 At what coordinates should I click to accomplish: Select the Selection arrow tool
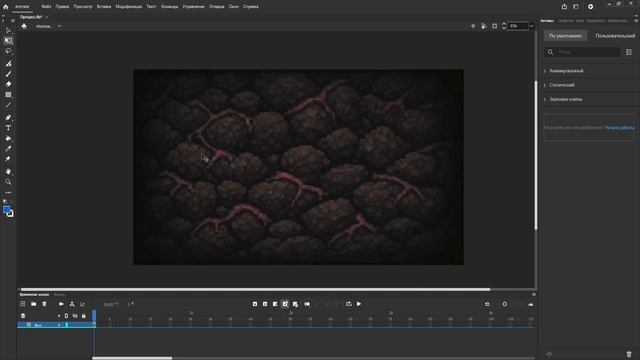[8, 30]
